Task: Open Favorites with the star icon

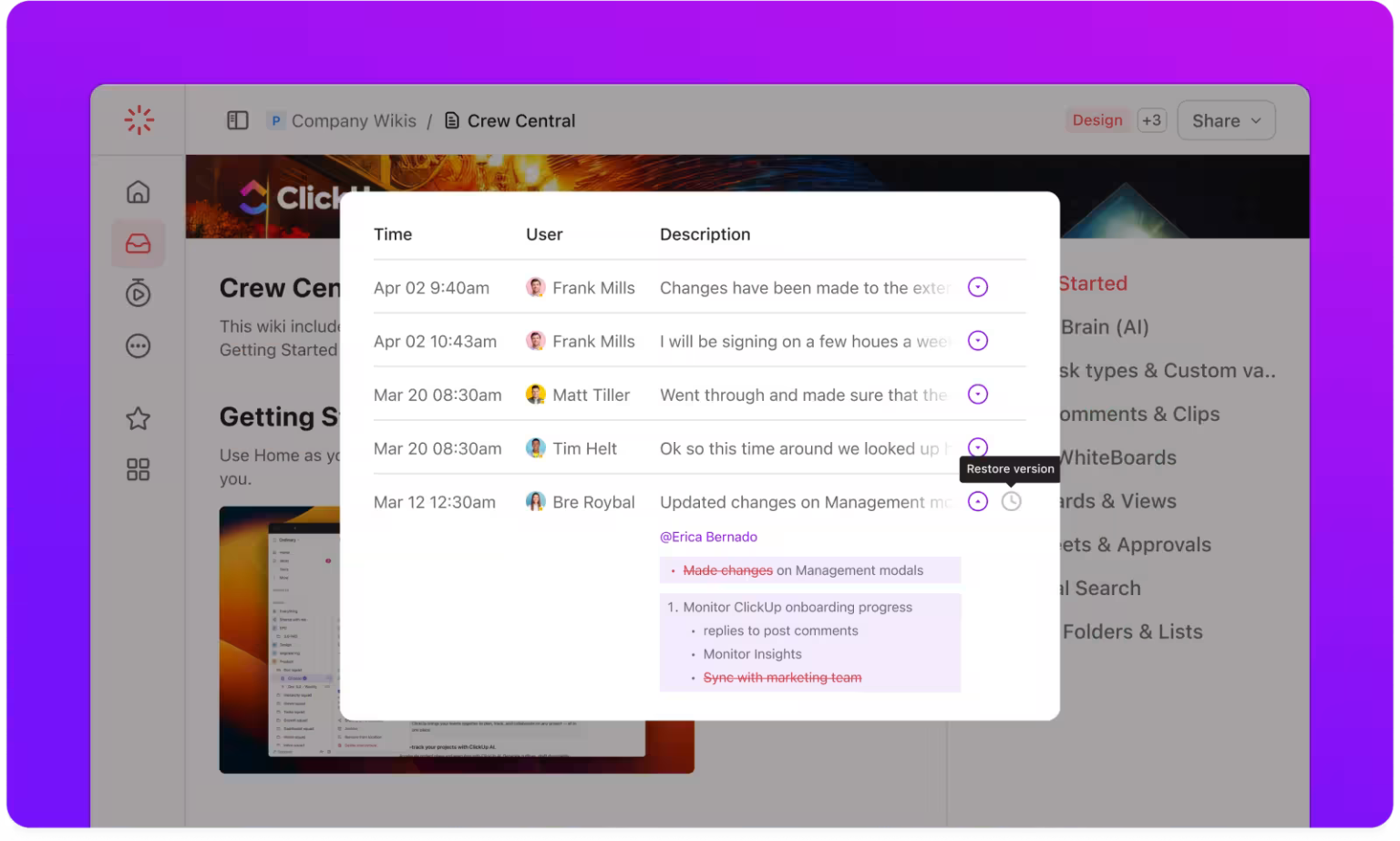Action: (138, 418)
